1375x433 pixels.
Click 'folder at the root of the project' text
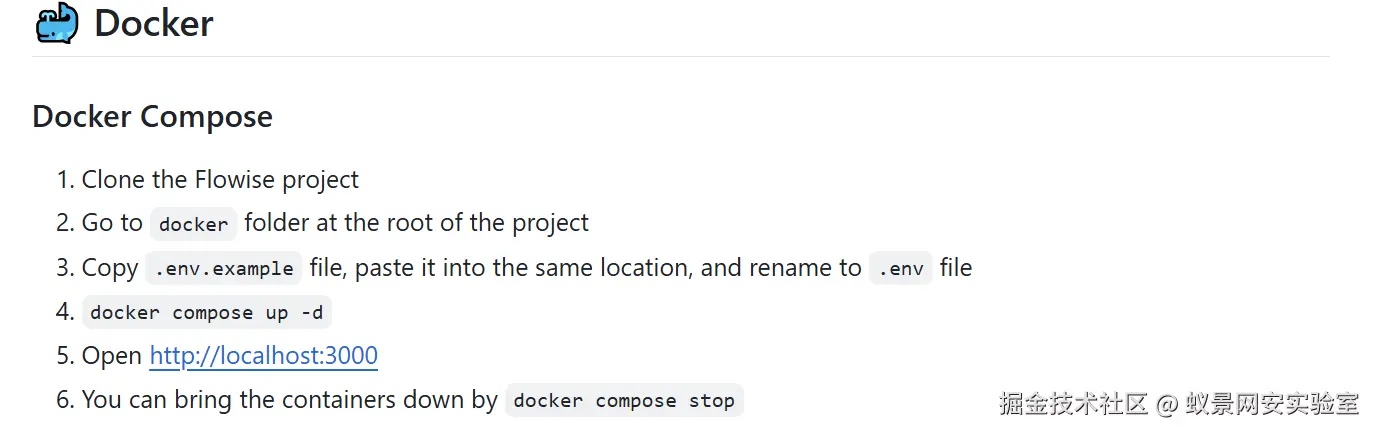click(x=417, y=223)
